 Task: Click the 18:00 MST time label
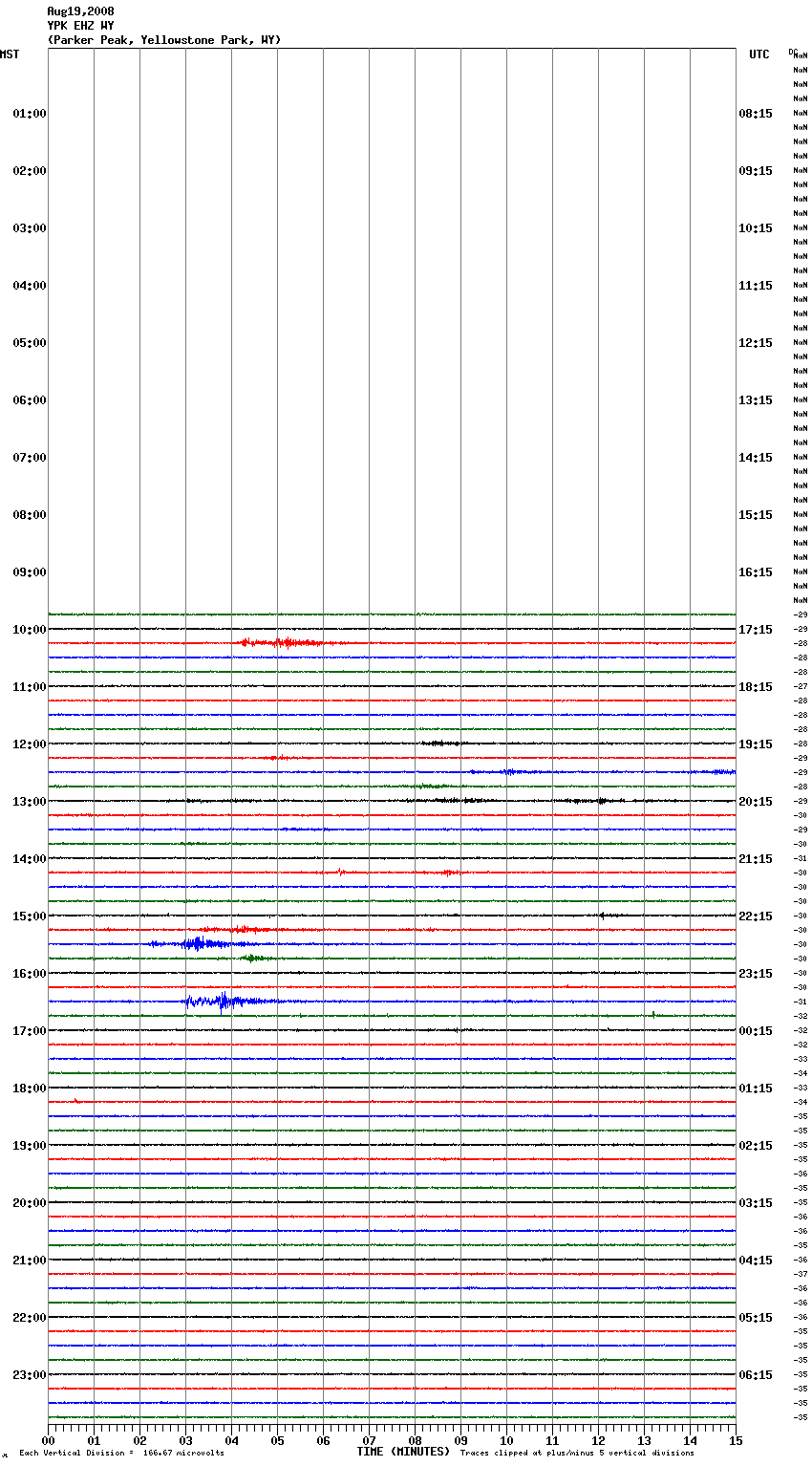[x=30, y=1089]
